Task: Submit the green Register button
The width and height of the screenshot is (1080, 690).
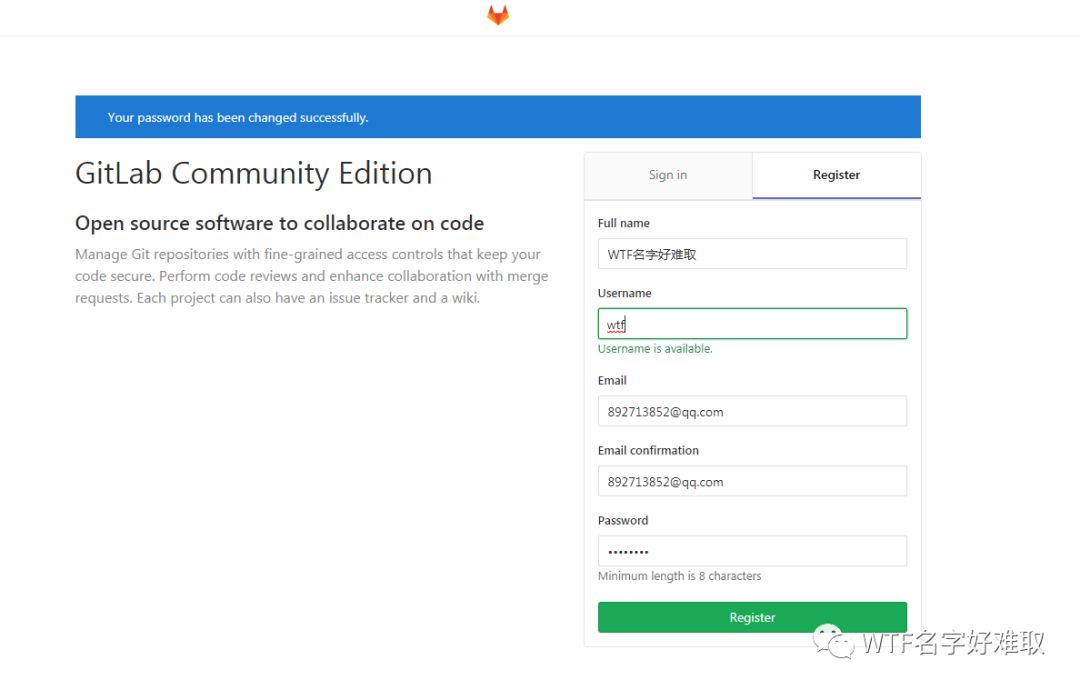Action: [752, 618]
